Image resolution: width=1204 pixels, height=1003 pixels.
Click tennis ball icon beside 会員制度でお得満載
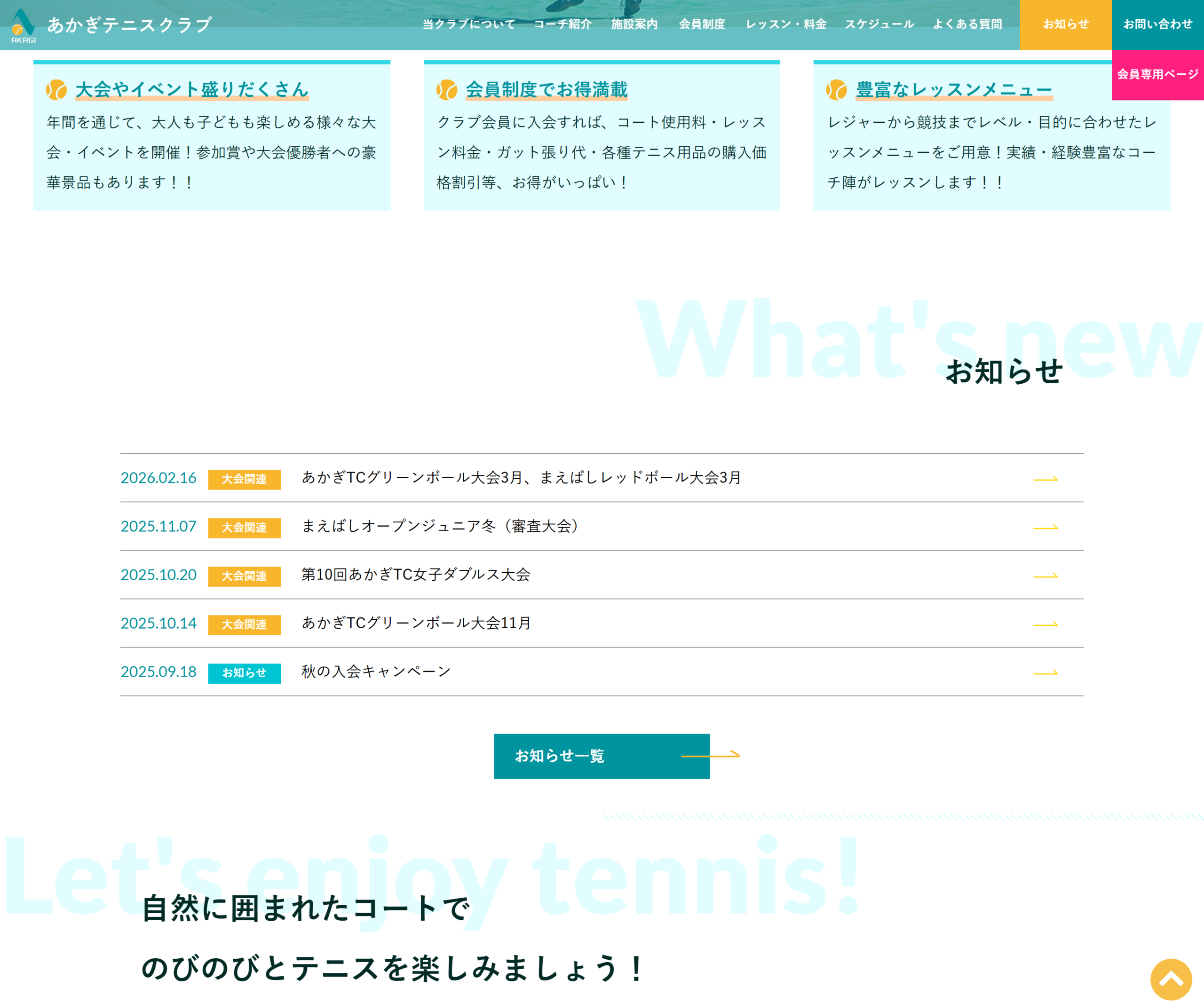click(x=447, y=90)
